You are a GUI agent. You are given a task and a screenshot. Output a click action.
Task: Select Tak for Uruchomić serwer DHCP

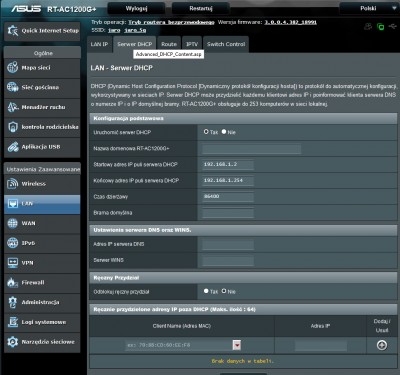click(206, 132)
